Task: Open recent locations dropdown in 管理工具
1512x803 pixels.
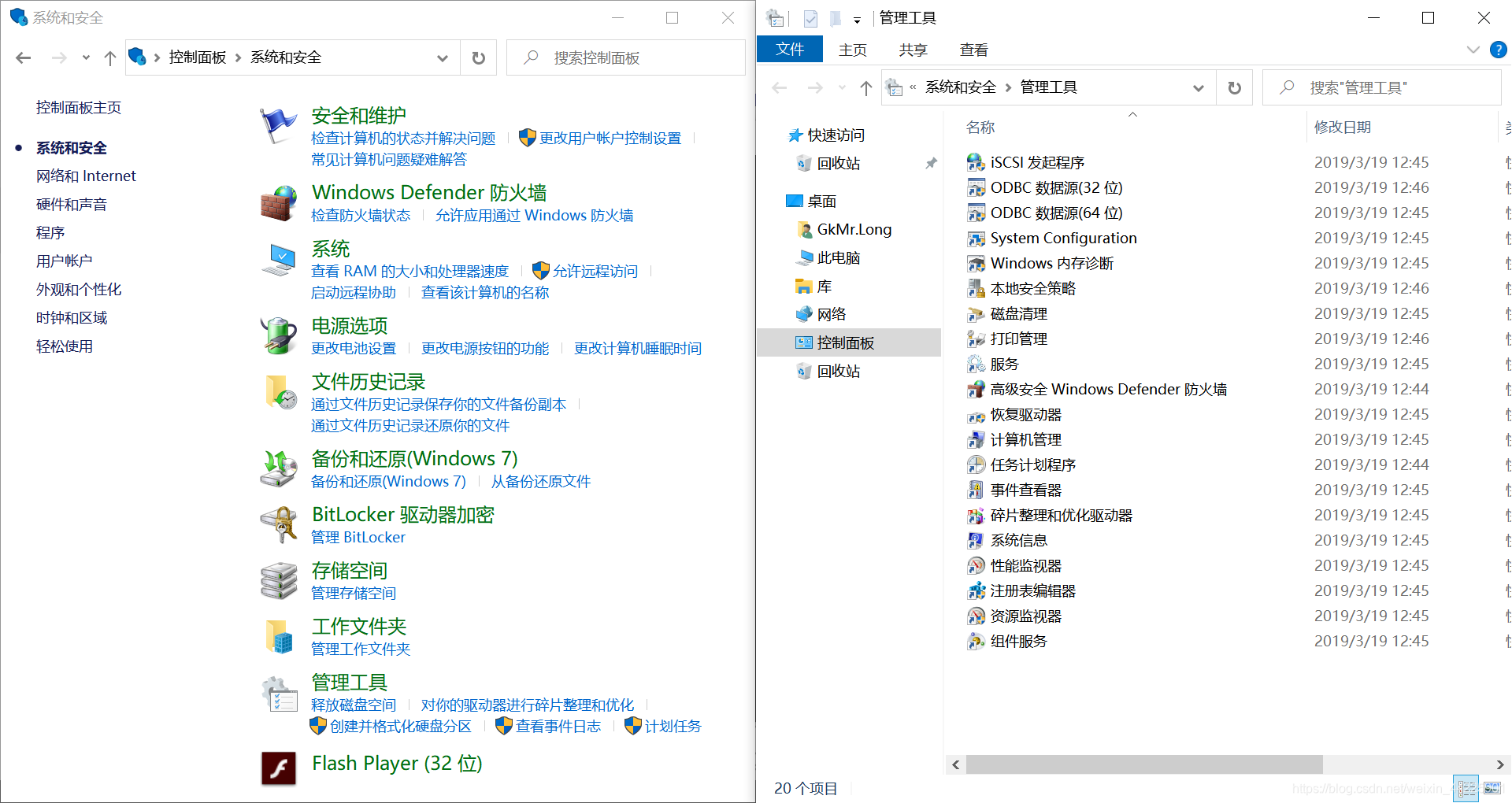Action: click(x=842, y=87)
